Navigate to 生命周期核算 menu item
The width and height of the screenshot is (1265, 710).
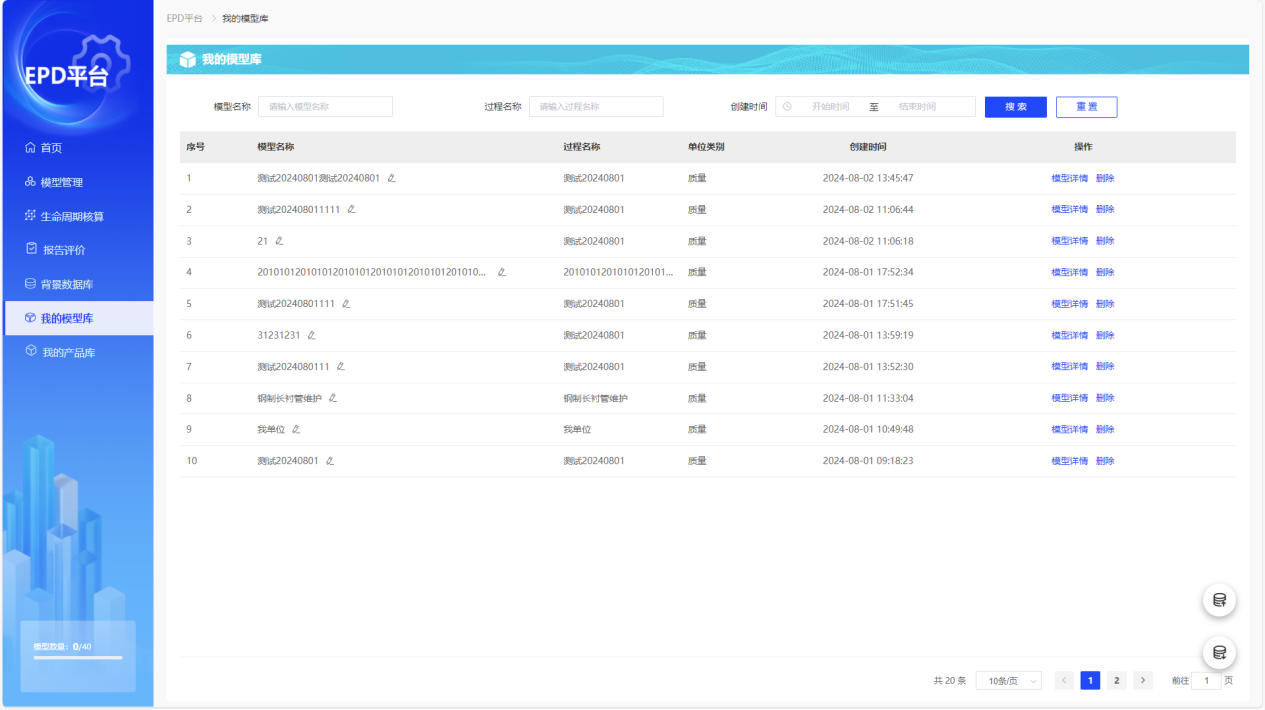pos(71,216)
